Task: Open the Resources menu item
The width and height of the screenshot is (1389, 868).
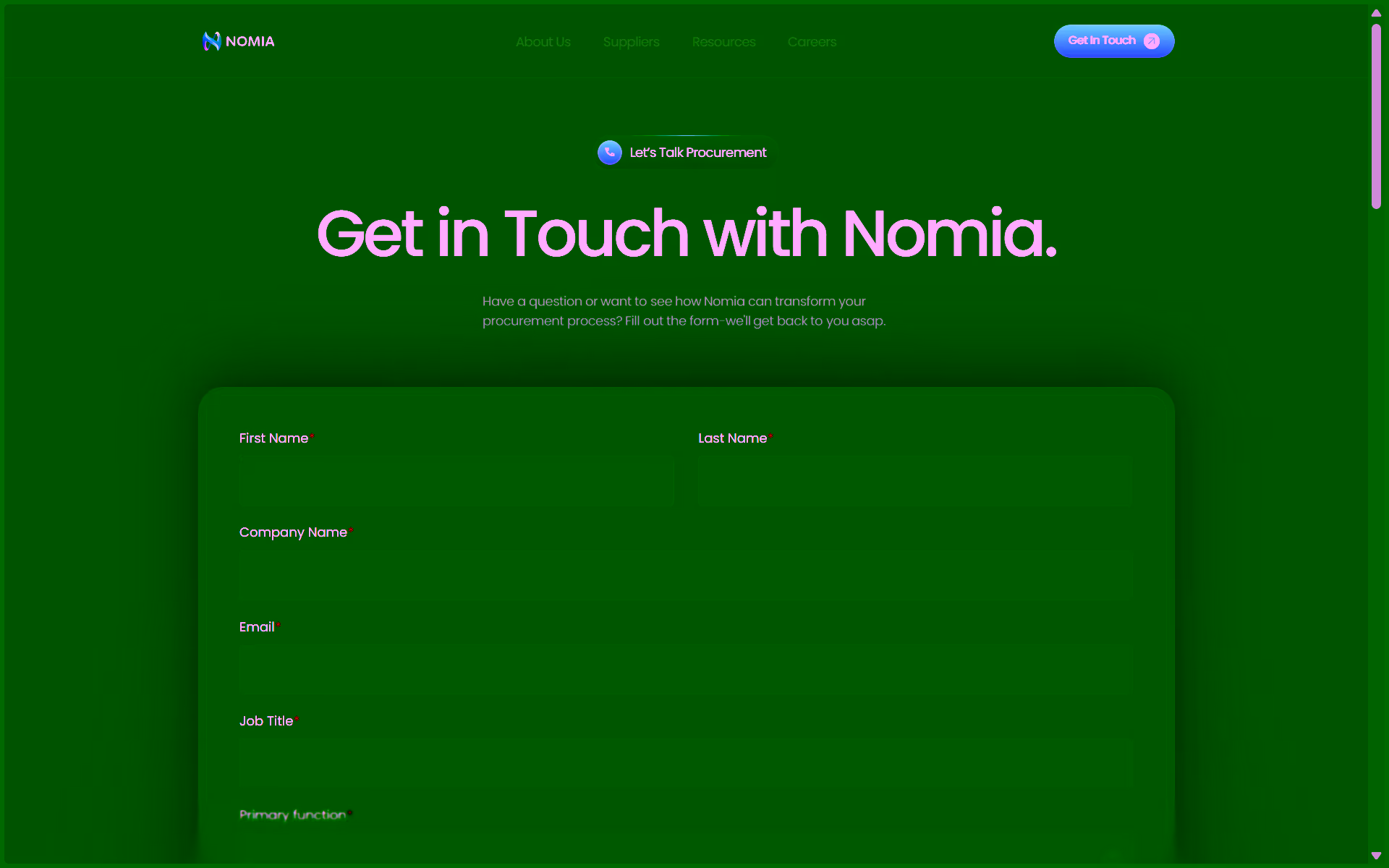Action: coord(723,42)
